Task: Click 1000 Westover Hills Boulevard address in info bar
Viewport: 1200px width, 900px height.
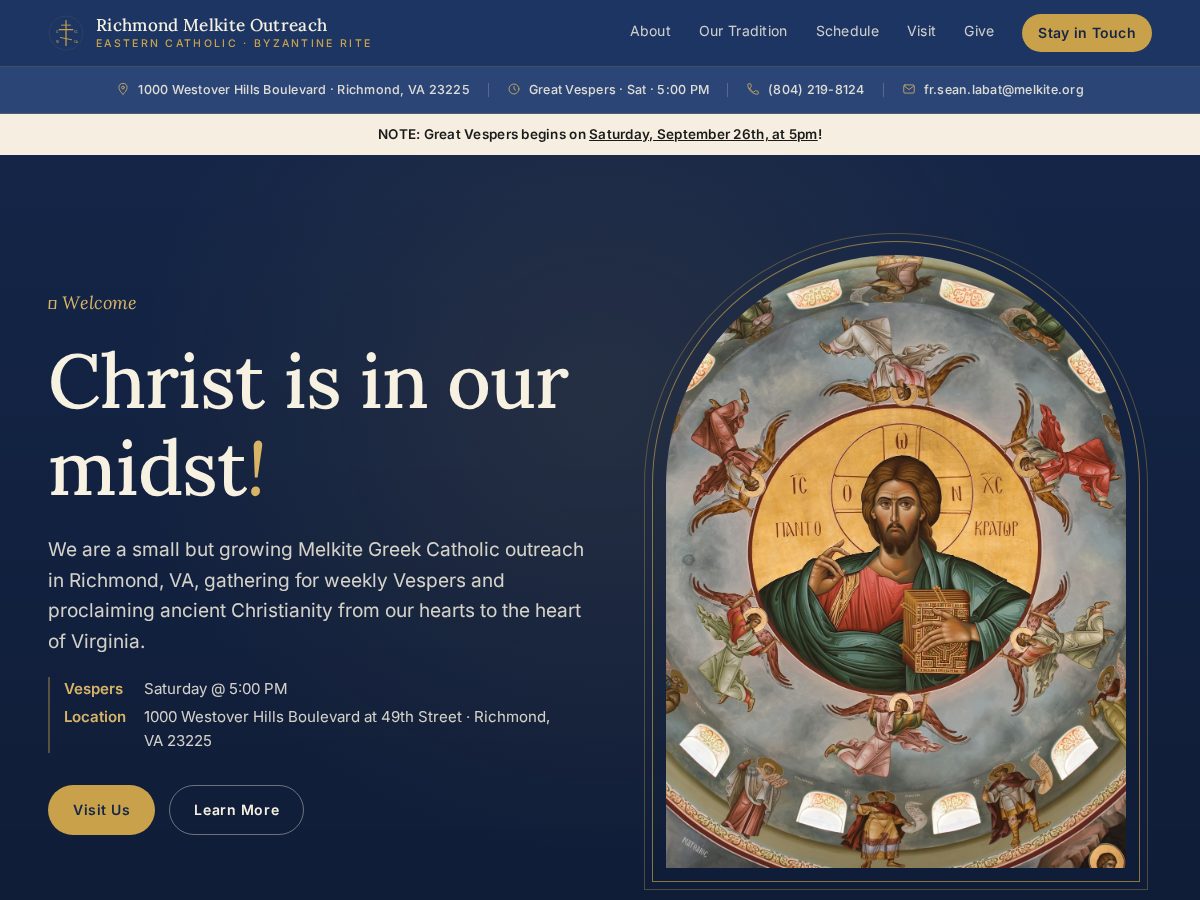Action: coord(303,89)
